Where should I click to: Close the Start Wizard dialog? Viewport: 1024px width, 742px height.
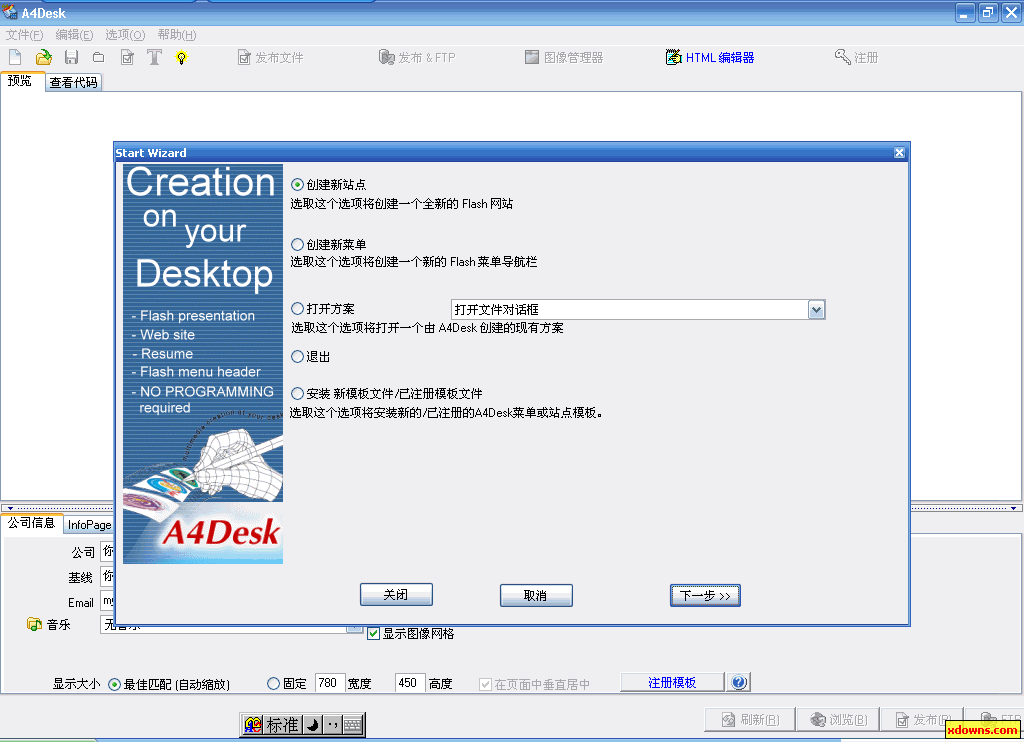coord(899,153)
